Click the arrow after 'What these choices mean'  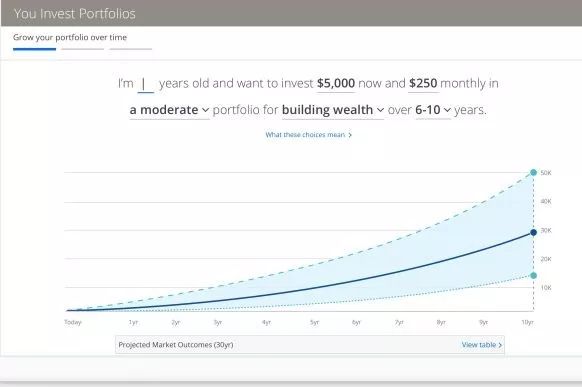(x=350, y=135)
